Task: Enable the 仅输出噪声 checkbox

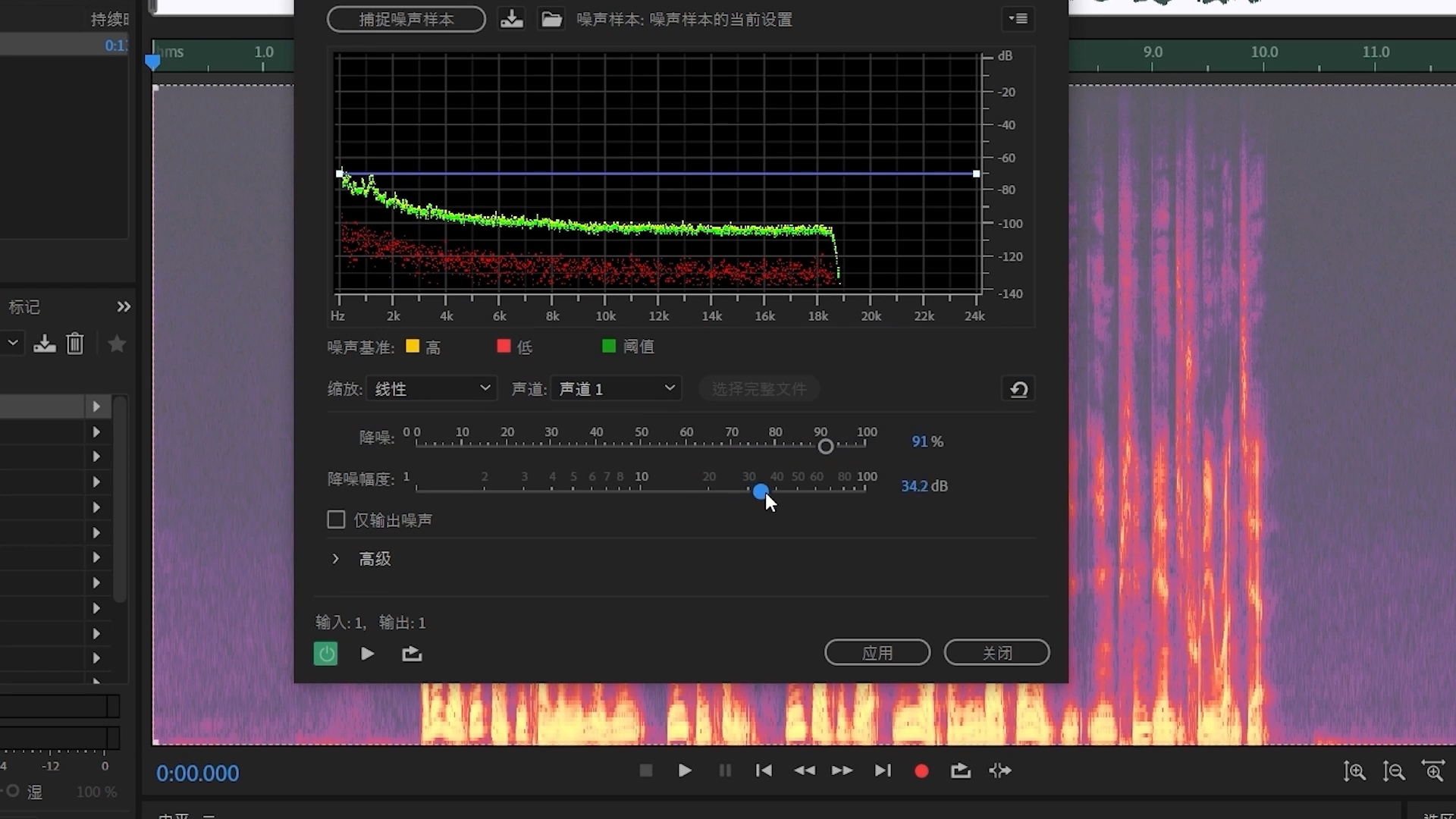Action: point(336,519)
